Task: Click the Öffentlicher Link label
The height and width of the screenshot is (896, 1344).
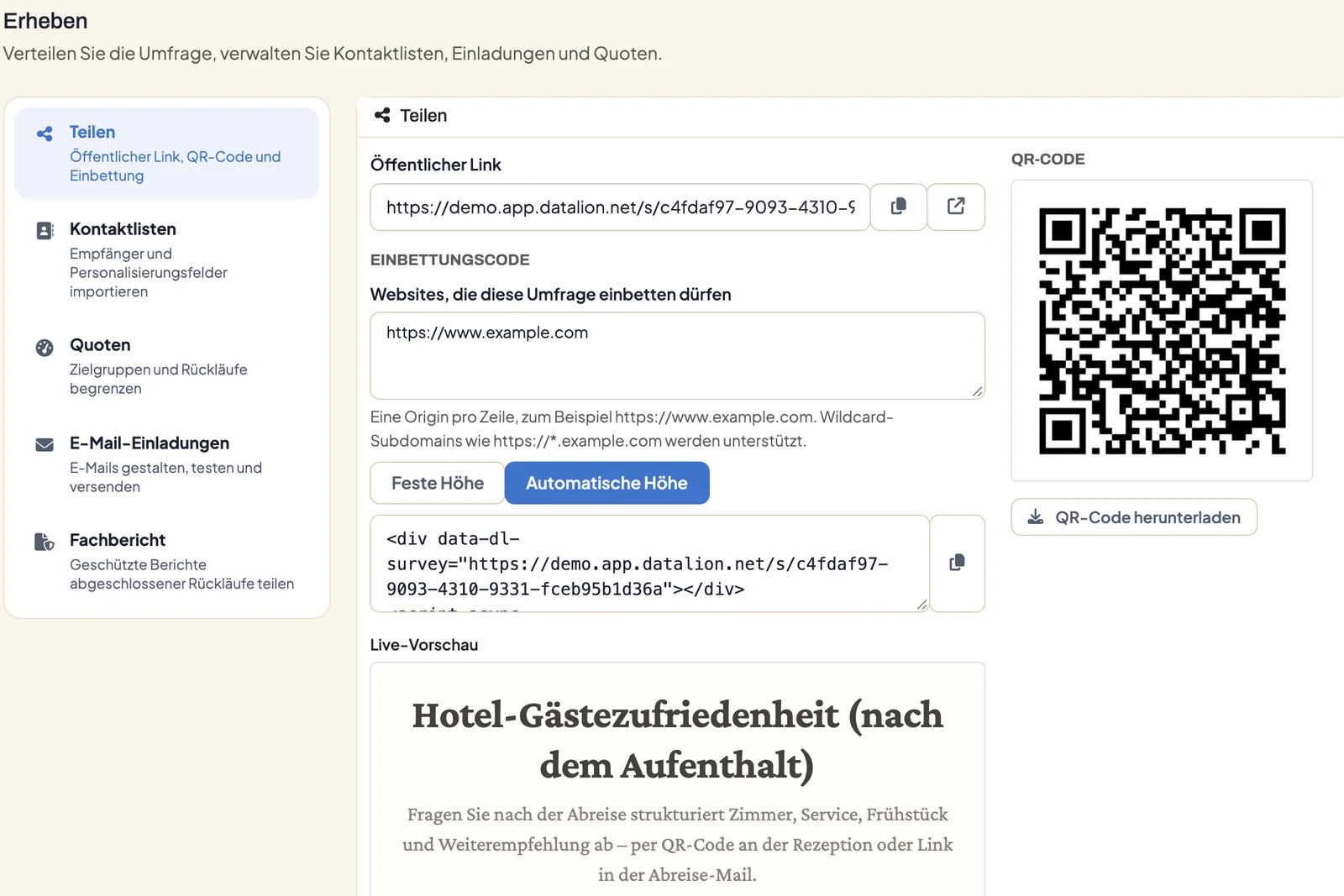Action: (435, 165)
